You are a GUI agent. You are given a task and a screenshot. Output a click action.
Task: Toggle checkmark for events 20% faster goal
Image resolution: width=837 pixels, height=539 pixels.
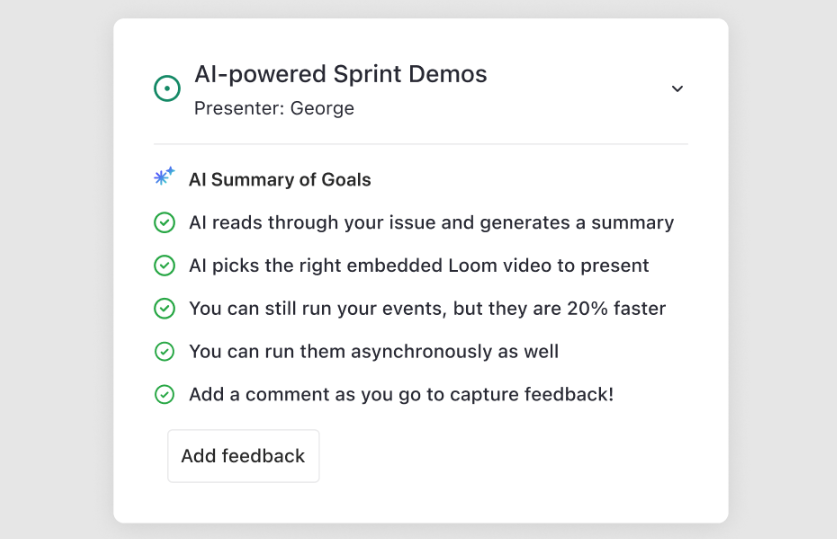pyautogui.click(x=164, y=308)
